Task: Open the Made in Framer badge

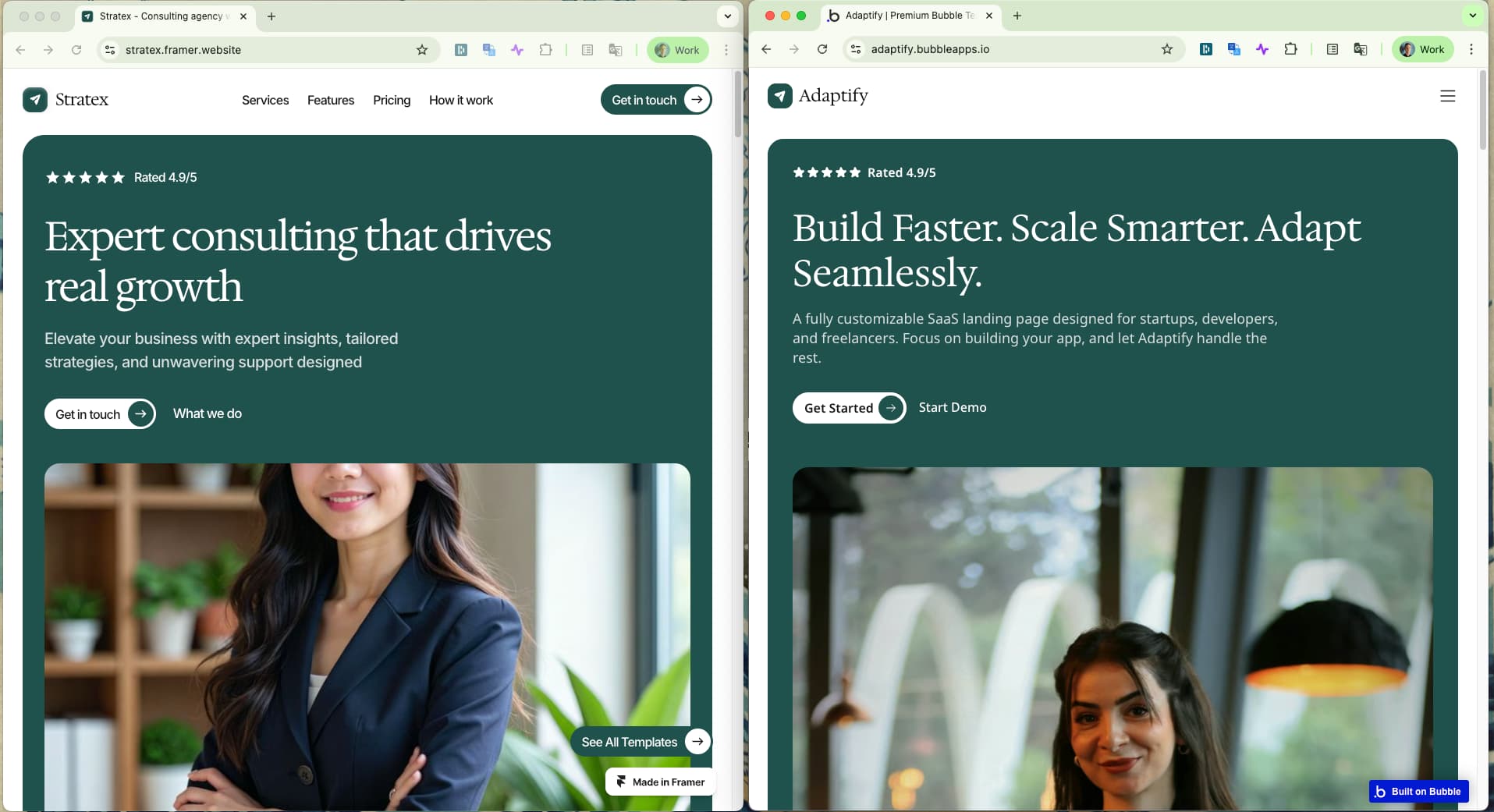Action: 661,782
